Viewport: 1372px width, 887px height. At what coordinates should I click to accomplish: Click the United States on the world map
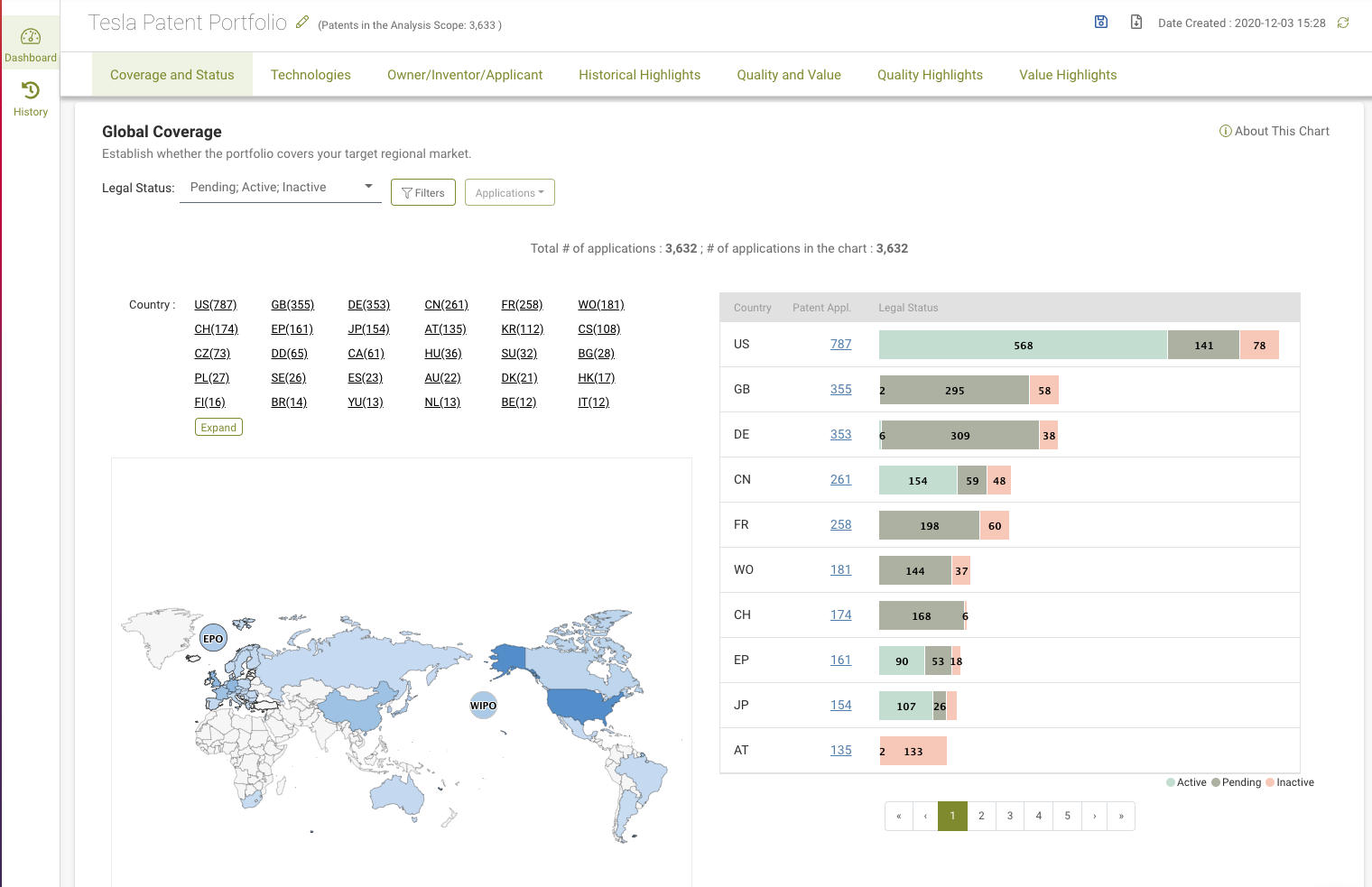coord(582,707)
